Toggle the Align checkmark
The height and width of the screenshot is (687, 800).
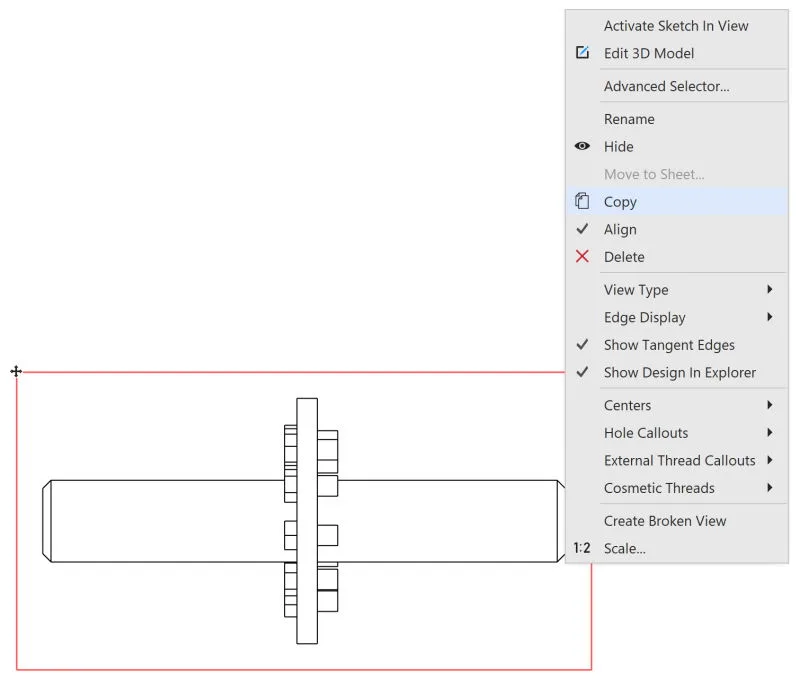click(582, 228)
